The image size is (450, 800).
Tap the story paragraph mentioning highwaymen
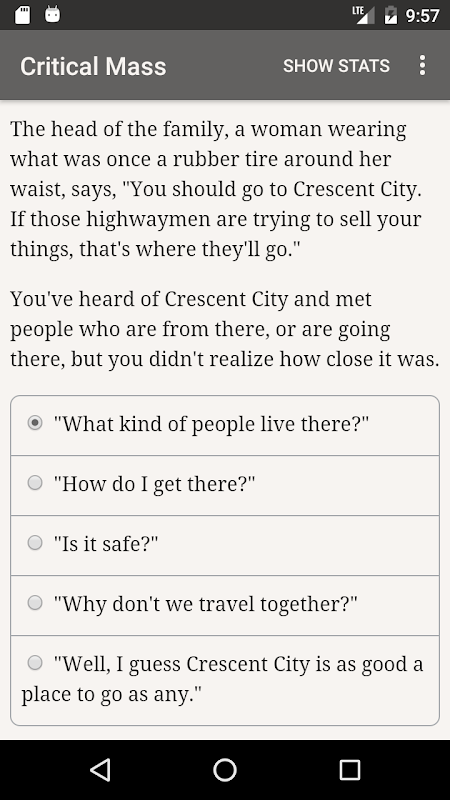tap(216, 189)
